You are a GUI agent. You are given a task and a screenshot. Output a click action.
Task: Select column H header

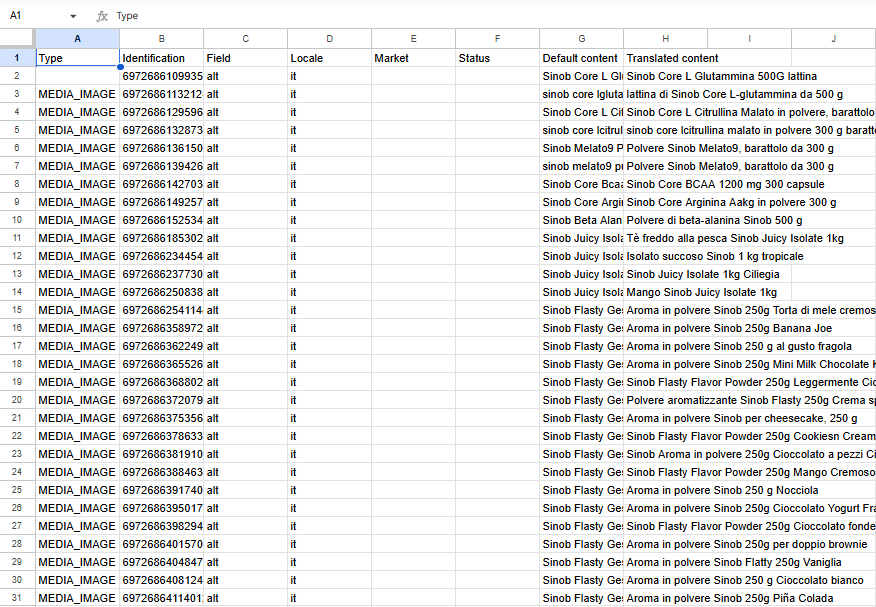pos(665,39)
